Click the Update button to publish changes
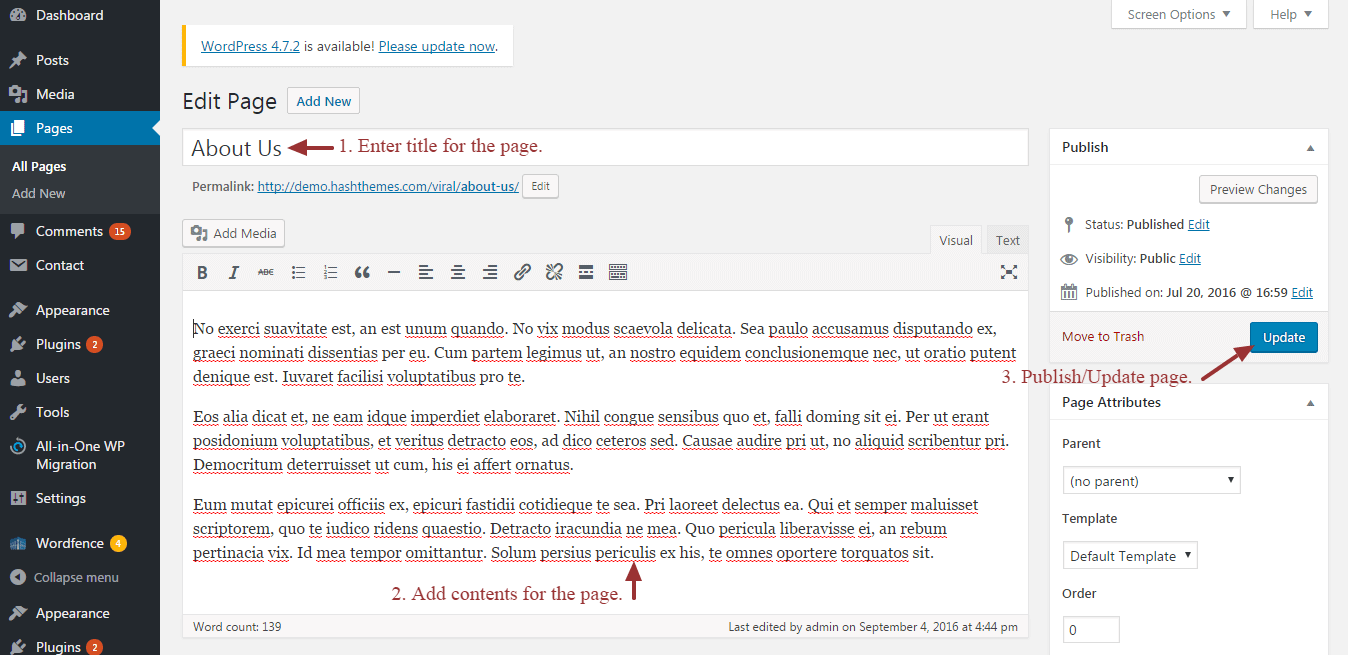1348x655 pixels. (x=1283, y=337)
